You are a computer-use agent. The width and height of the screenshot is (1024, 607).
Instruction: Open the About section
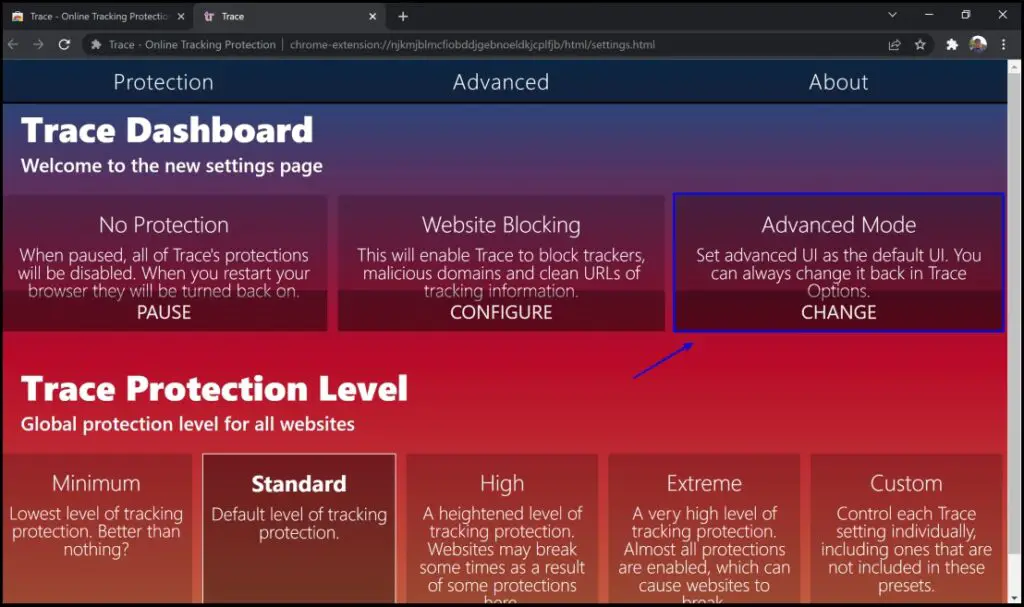click(x=839, y=82)
